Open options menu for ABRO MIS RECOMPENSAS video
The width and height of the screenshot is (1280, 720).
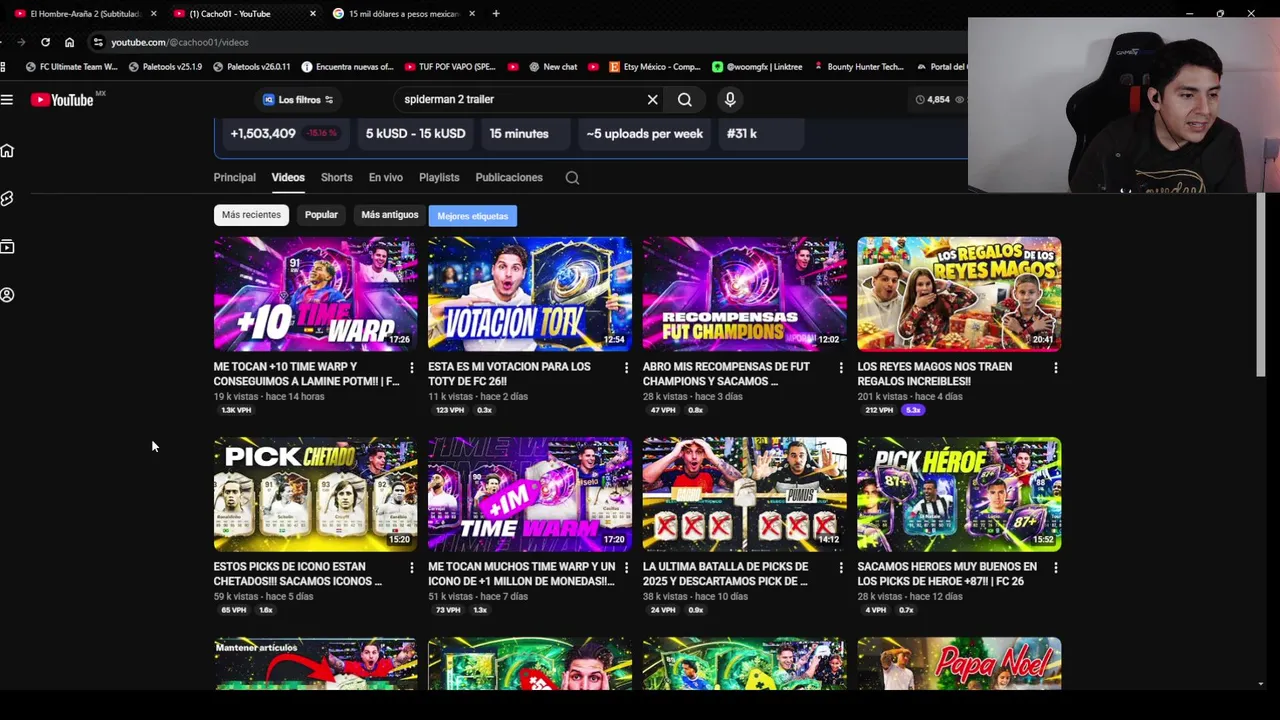pos(841,368)
